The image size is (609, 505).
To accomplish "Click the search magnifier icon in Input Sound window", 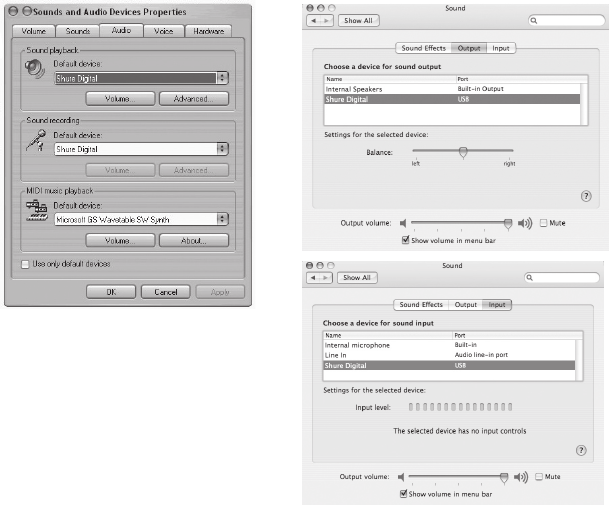I will 529,277.
